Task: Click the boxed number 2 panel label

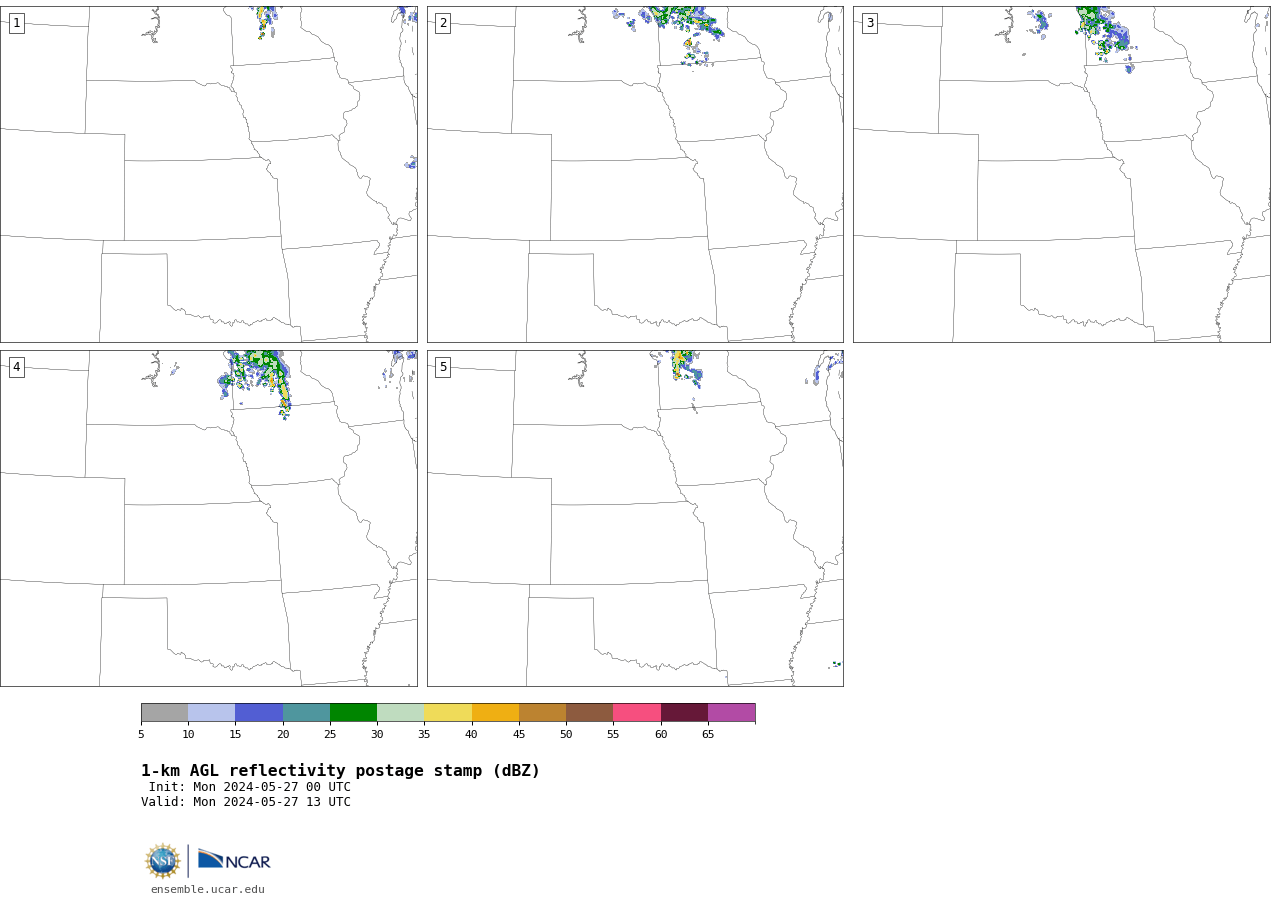Action: click(443, 23)
